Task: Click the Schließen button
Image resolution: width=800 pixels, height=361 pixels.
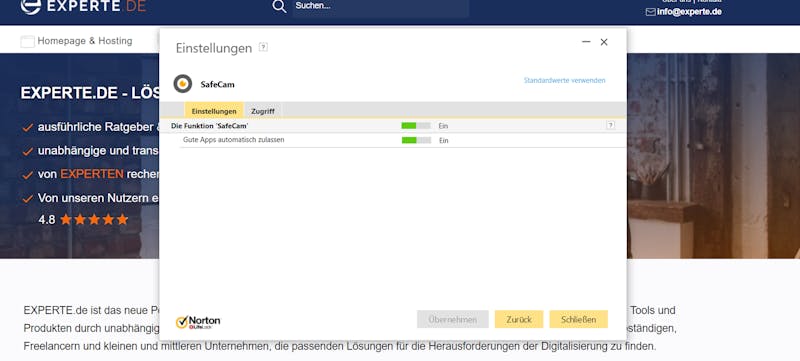Action: [x=579, y=319]
